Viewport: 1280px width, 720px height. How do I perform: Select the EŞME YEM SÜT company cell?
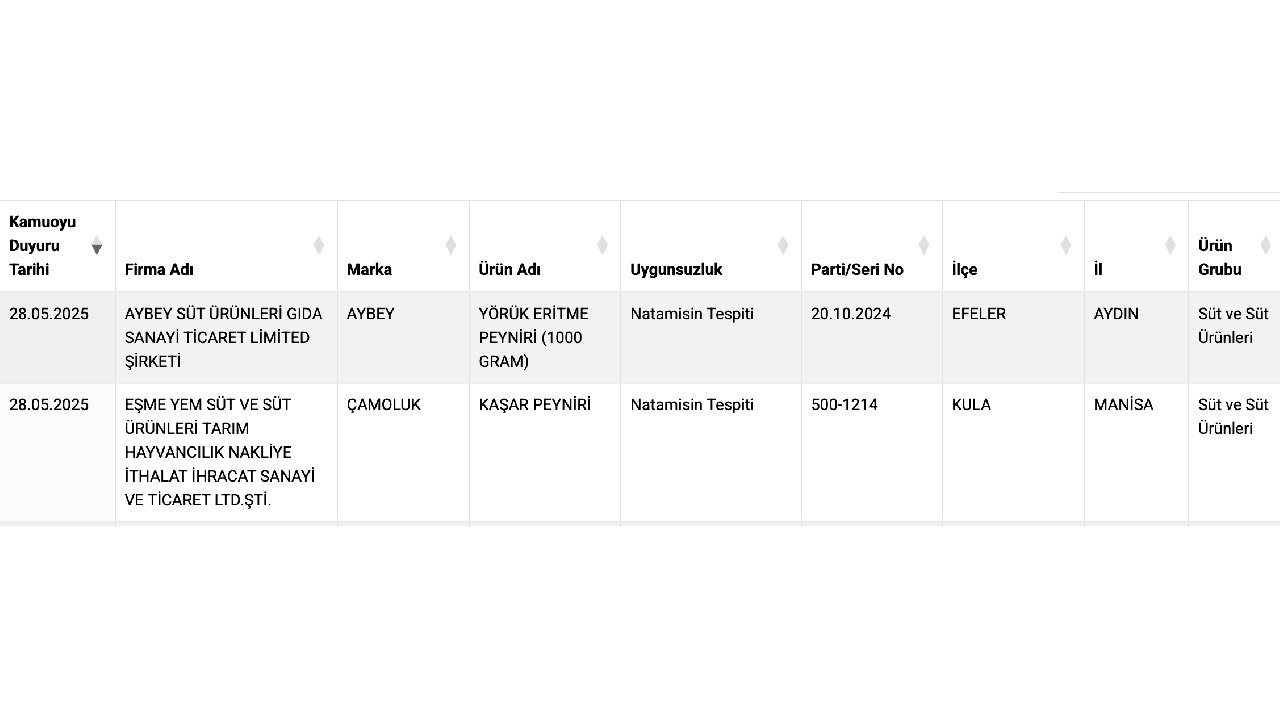pyautogui.click(x=226, y=453)
